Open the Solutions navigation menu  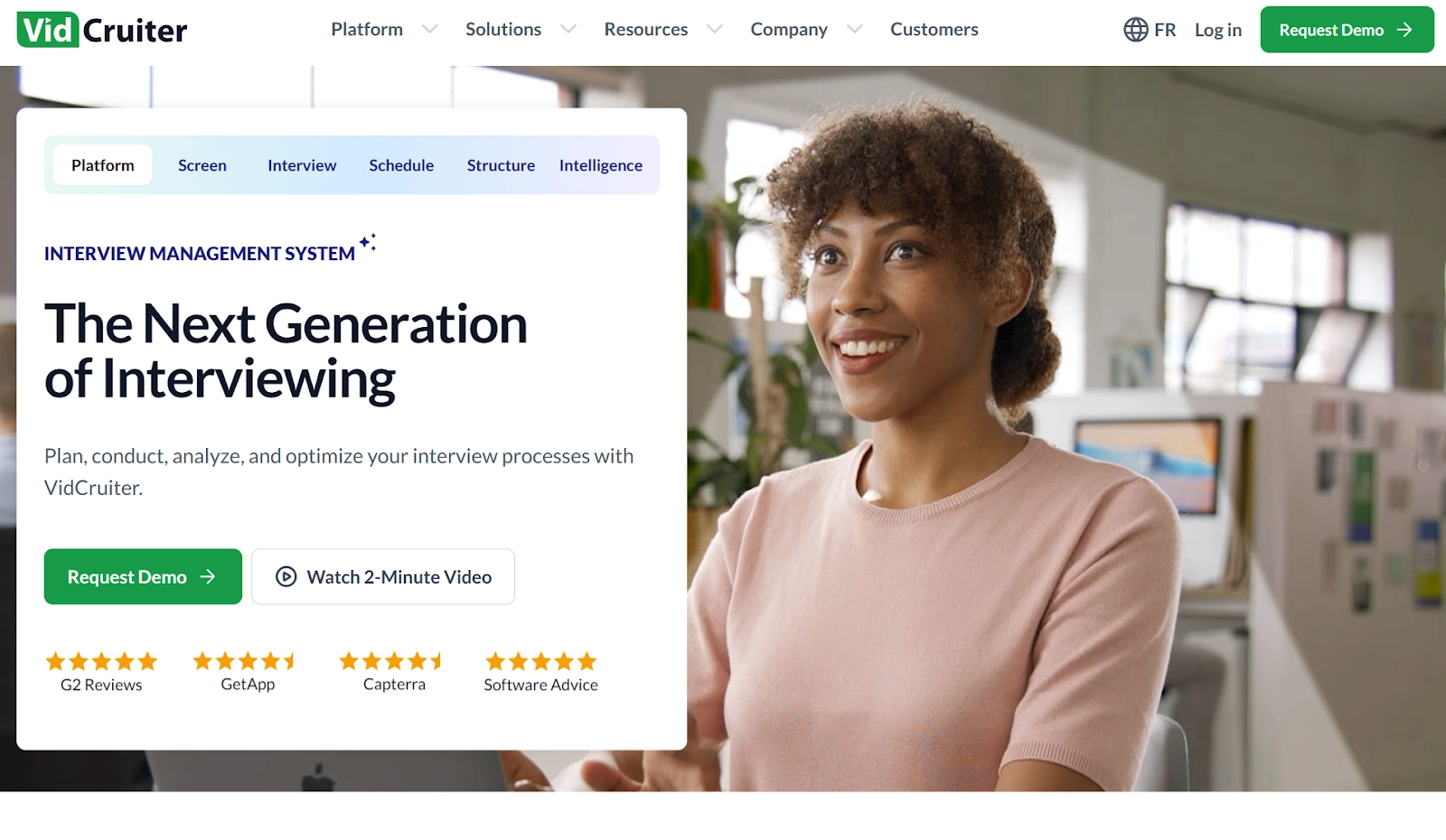pyautogui.click(x=503, y=30)
